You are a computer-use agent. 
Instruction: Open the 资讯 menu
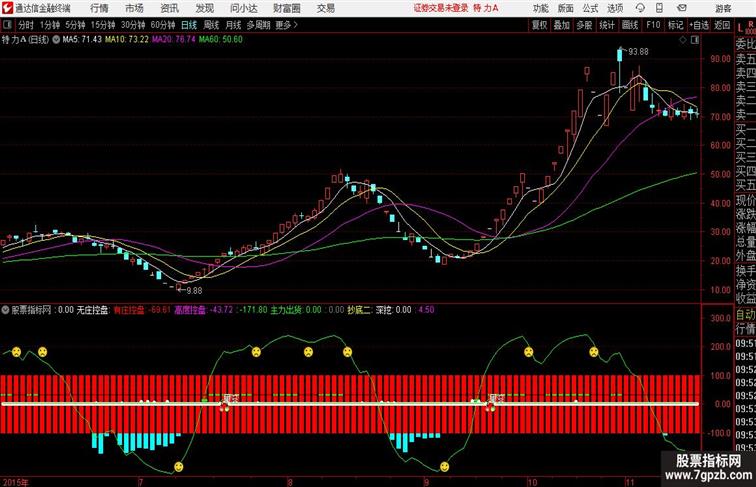click(170, 8)
